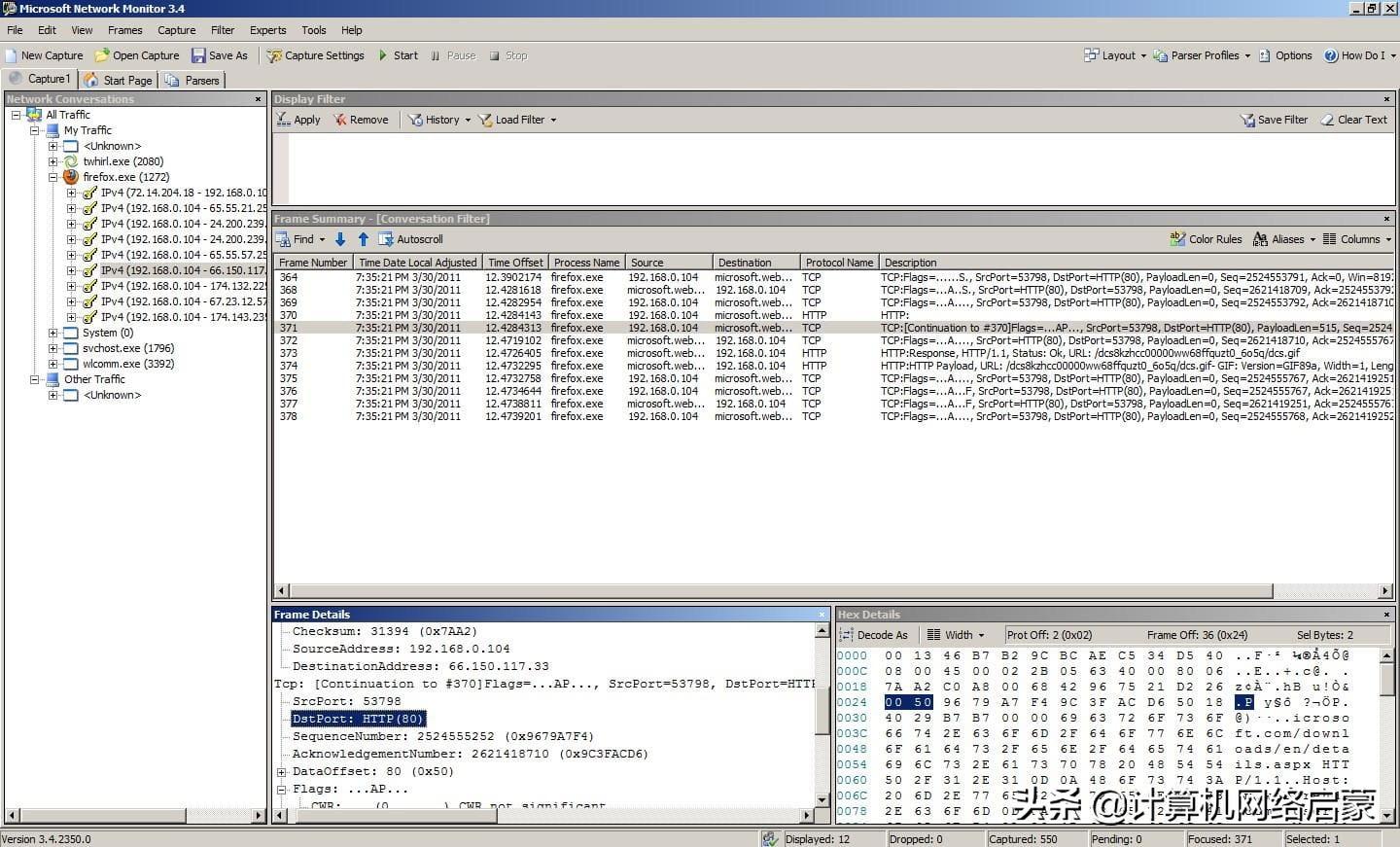Open the Layout dropdown menu
1400x847 pixels.
pyautogui.click(x=1115, y=55)
